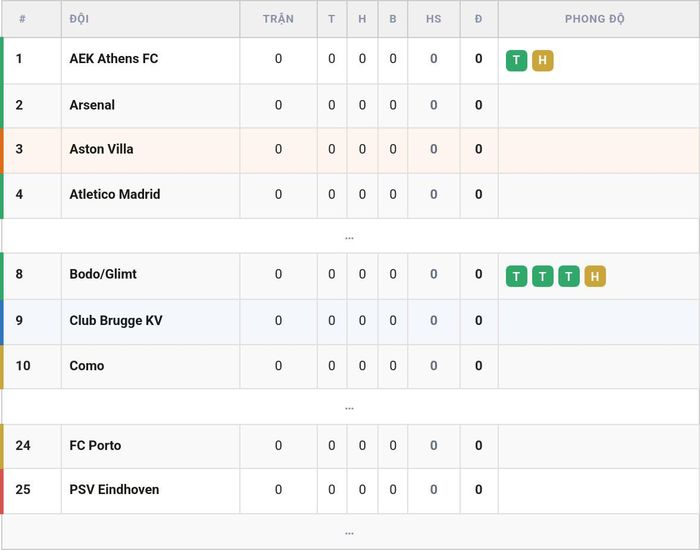The width and height of the screenshot is (700, 550).
Task: Click AEK Athens green T form badge
Action: 516,60
